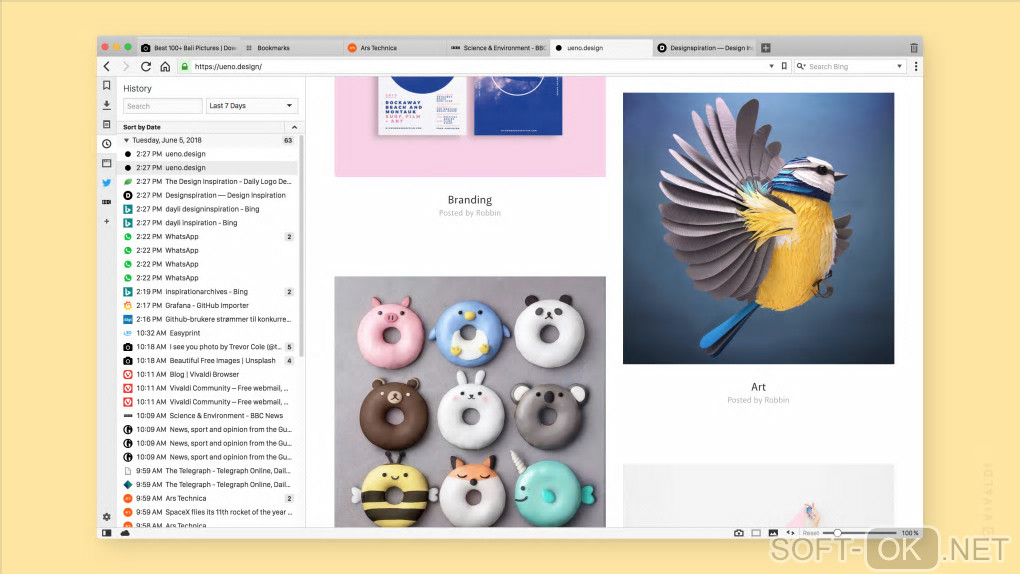
Task: Toggle the side panel visibility
Action: point(107,533)
